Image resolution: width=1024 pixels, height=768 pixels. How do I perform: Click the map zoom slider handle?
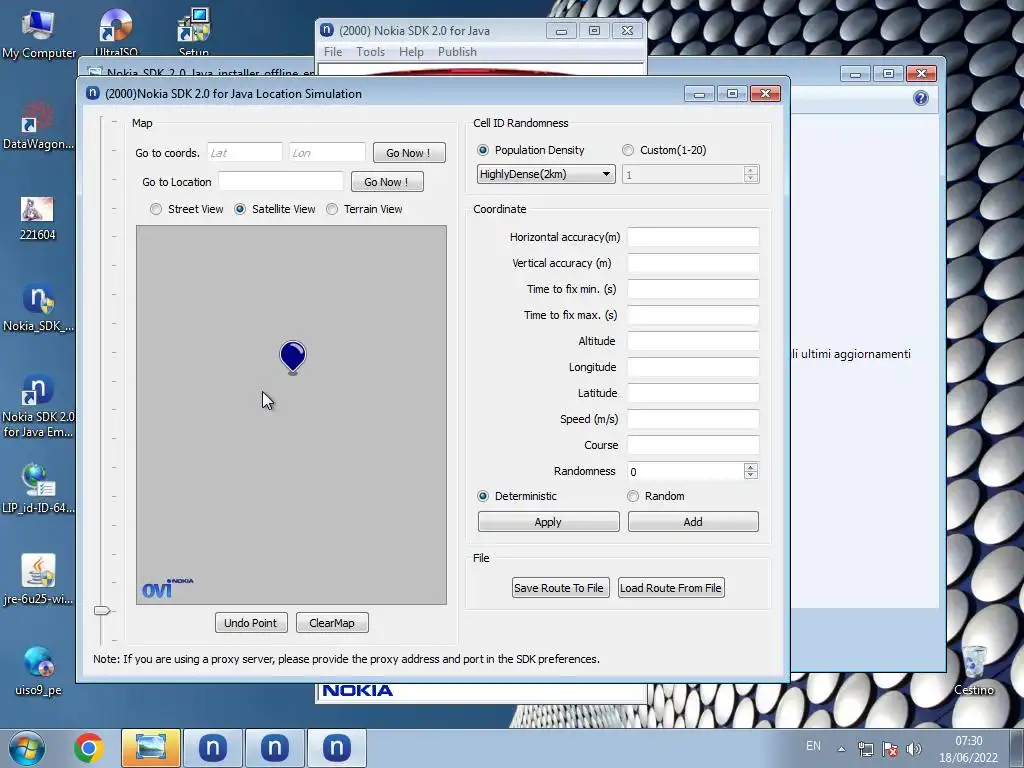pos(102,611)
